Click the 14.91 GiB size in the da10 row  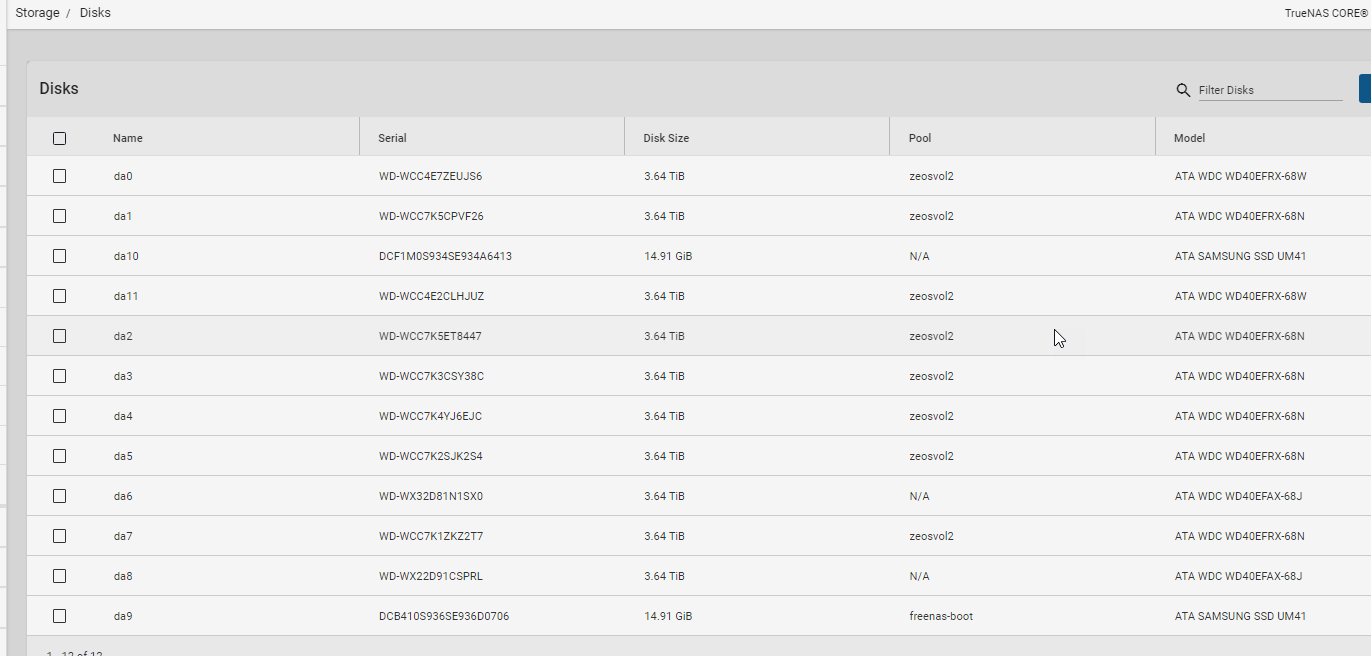pos(668,256)
